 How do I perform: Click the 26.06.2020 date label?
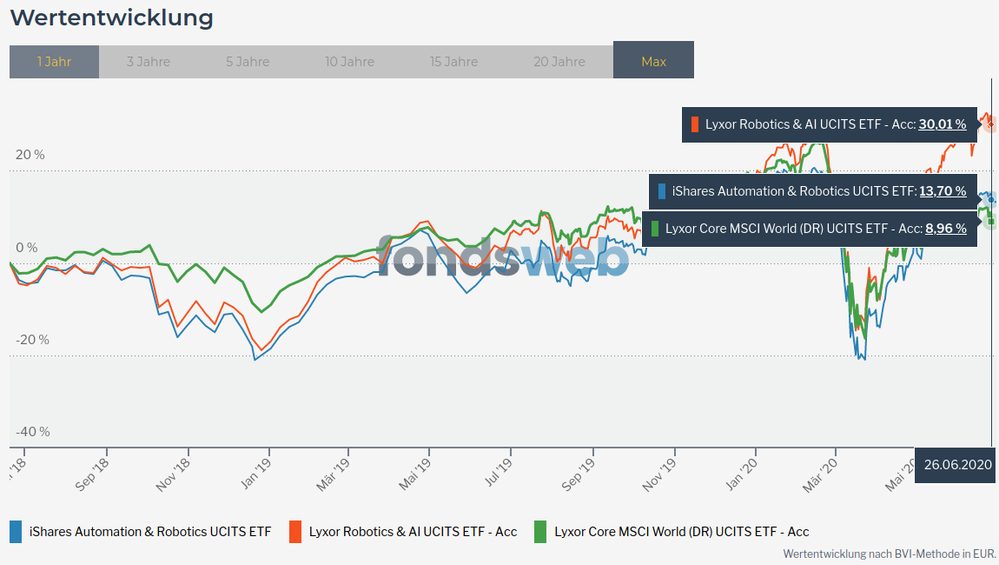click(956, 464)
